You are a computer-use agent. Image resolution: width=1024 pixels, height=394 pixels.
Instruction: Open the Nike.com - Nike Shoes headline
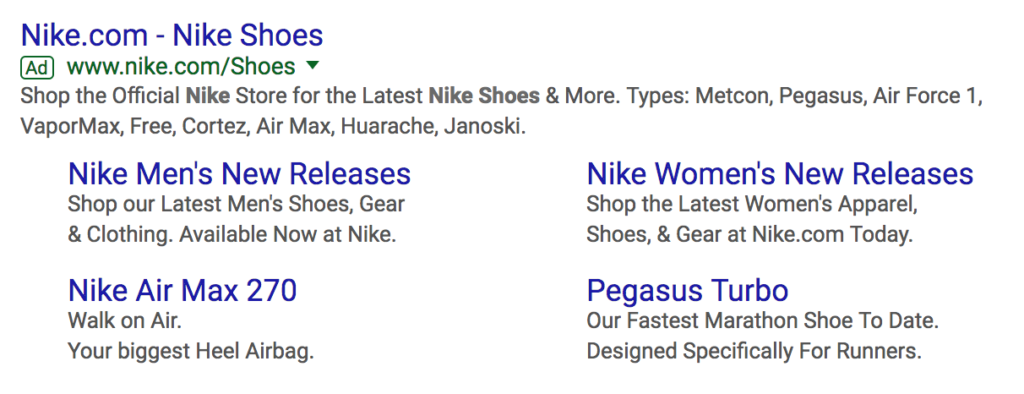coord(172,35)
